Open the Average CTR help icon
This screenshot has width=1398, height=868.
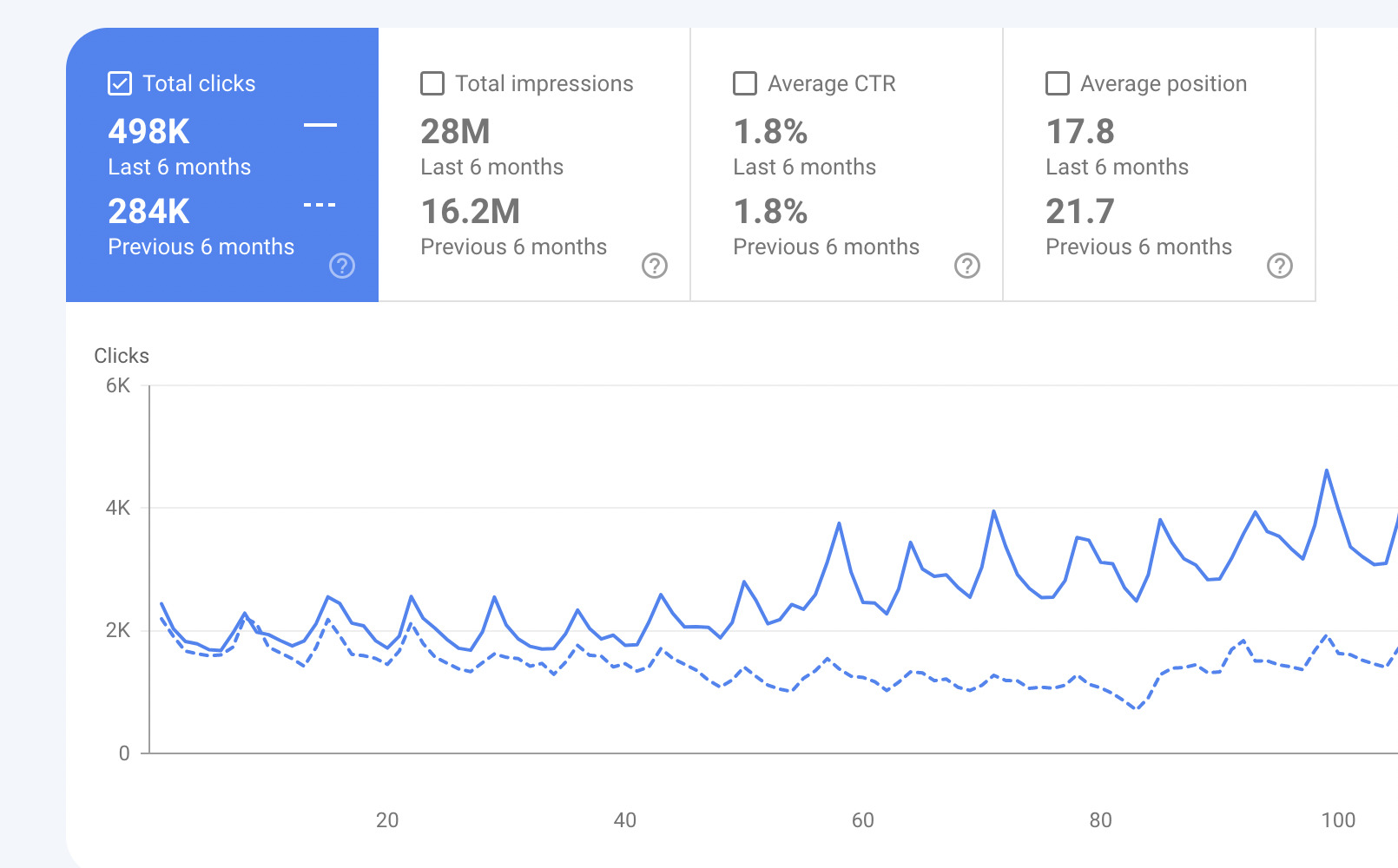tap(967, 265)
